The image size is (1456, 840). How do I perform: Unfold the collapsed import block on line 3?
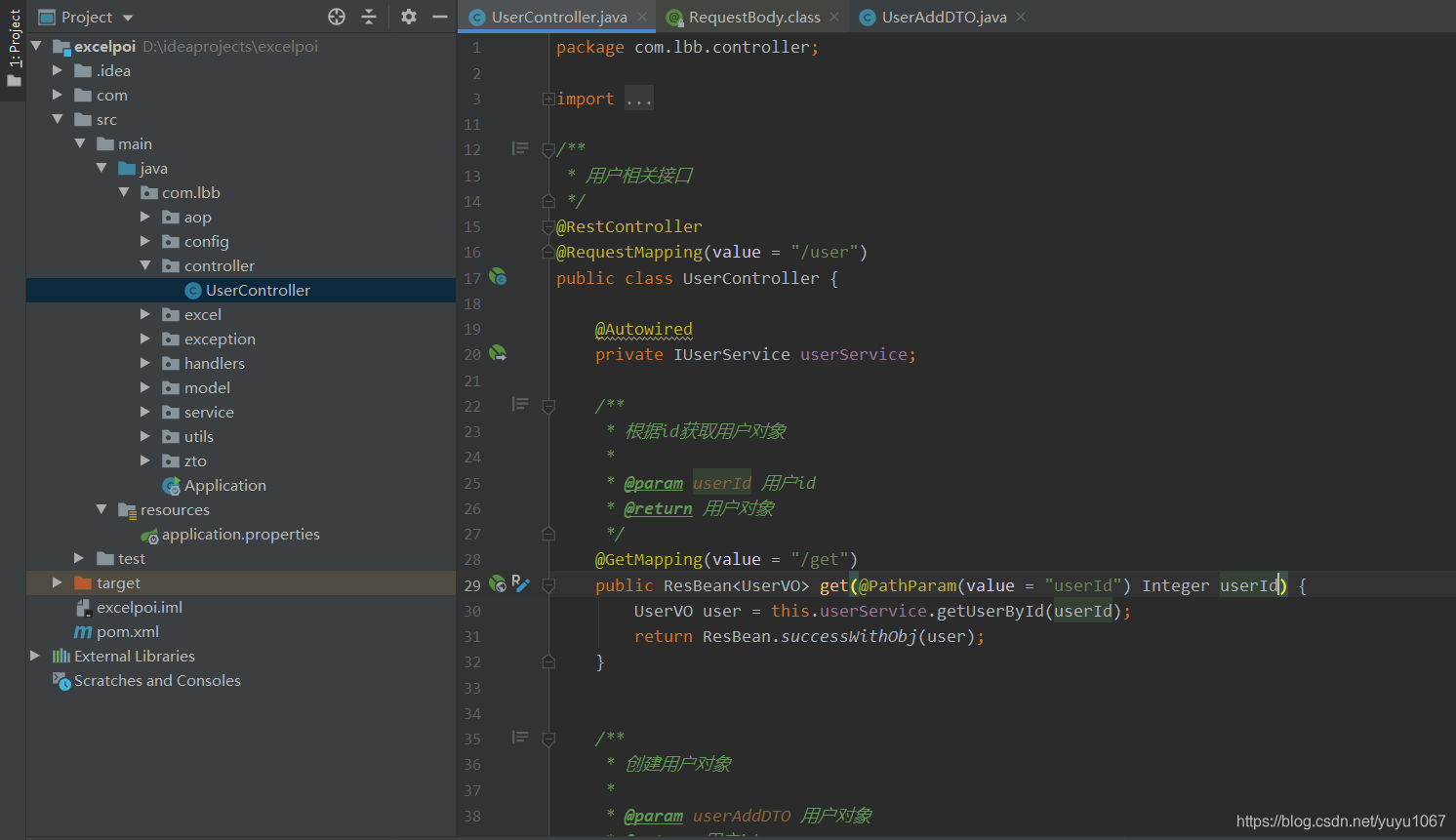(x=548, y=99)
